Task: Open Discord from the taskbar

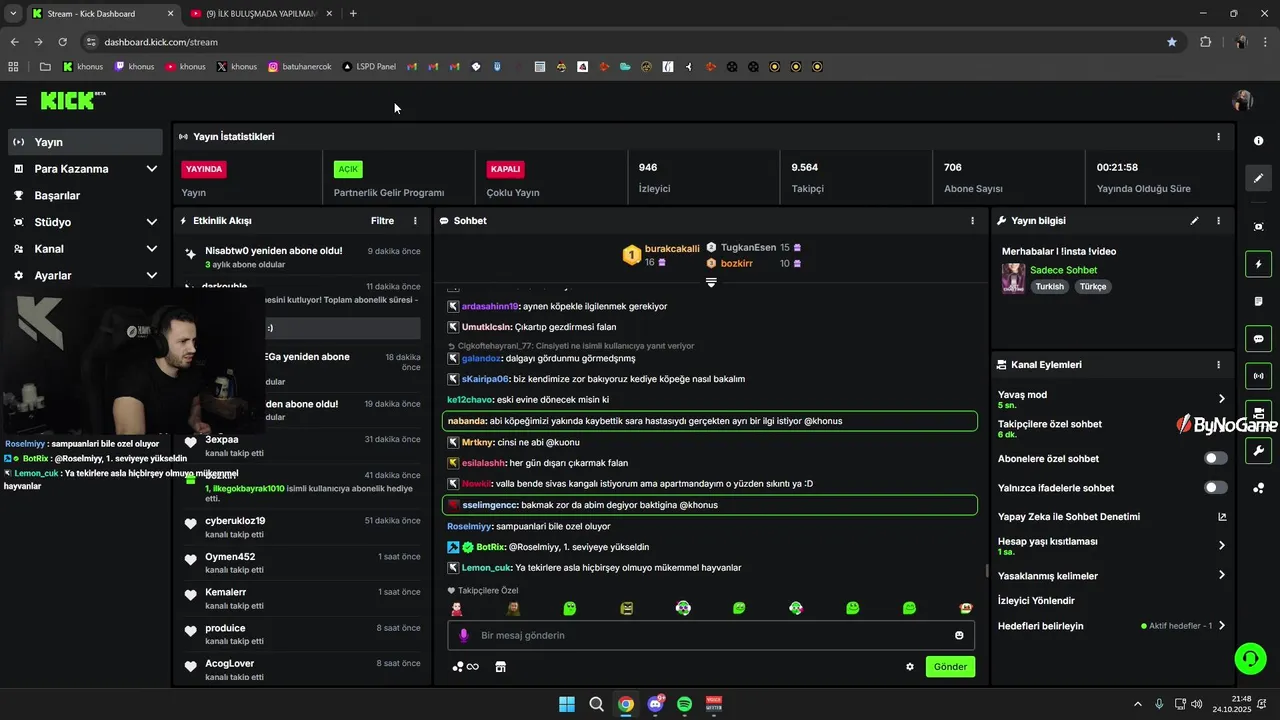Action: [x=655, y=704]
